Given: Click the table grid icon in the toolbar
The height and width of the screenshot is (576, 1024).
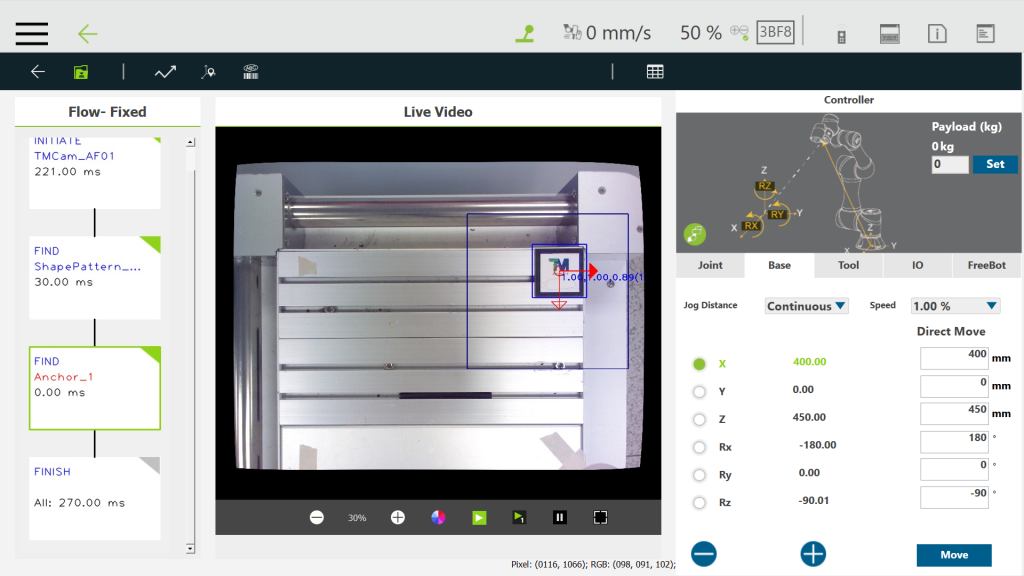Looking at the screenshot, I should point(655,72).
